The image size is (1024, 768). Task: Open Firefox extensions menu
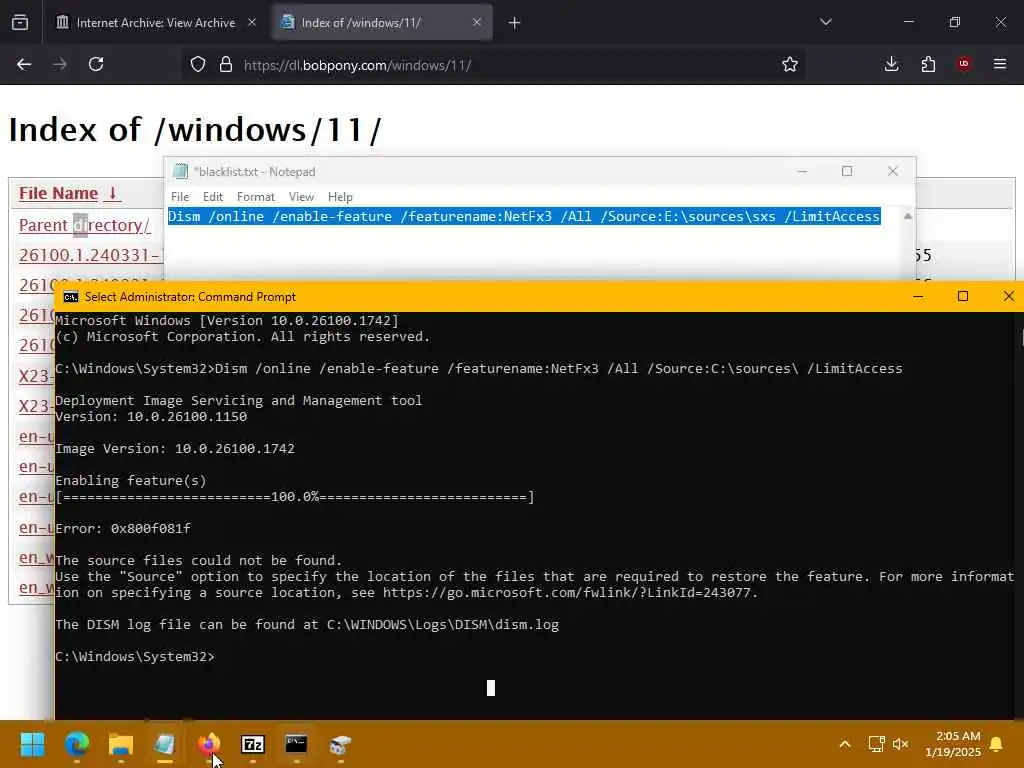928,64
